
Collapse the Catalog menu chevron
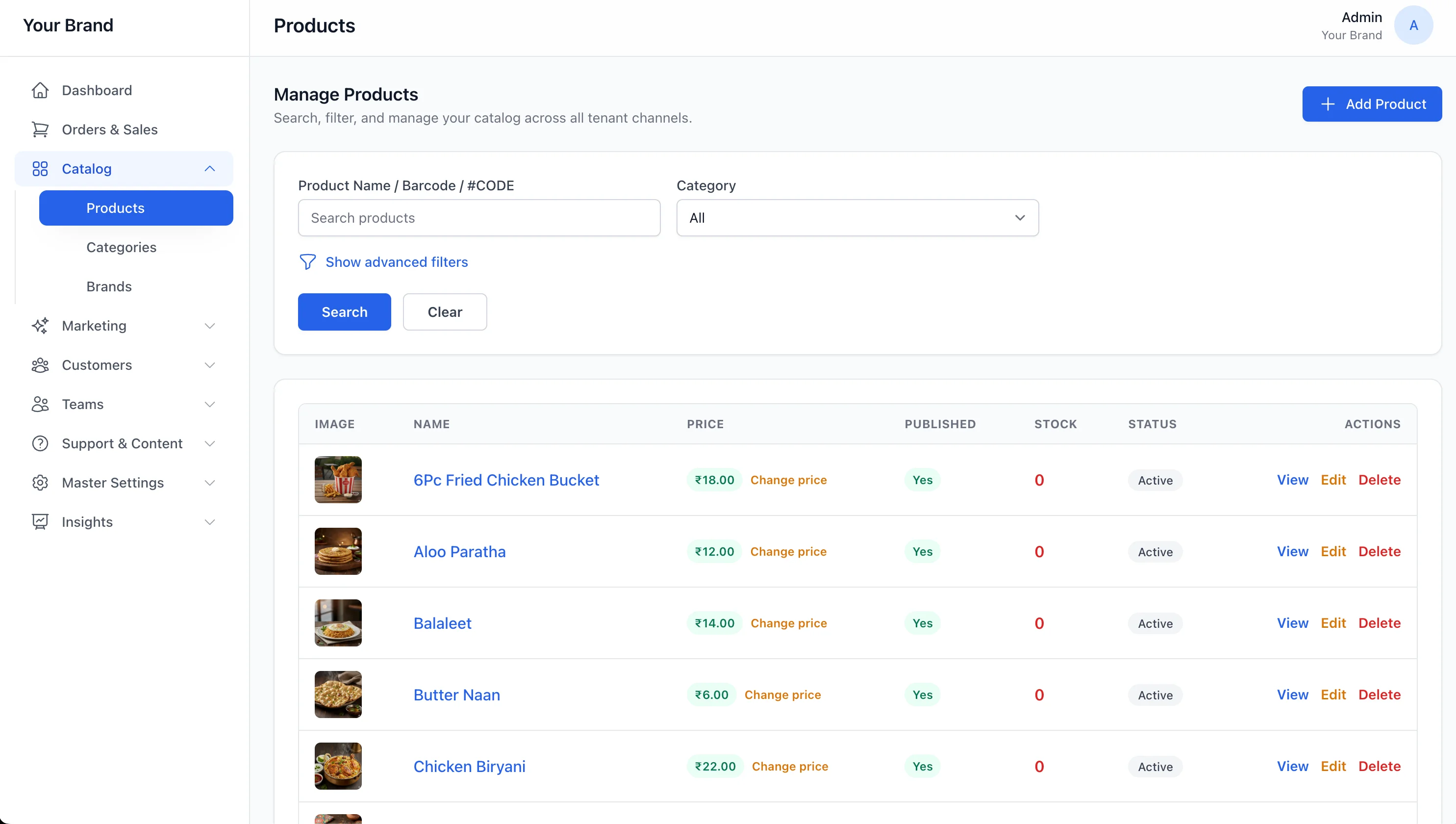pyautogui.click(x=210, y=169)
